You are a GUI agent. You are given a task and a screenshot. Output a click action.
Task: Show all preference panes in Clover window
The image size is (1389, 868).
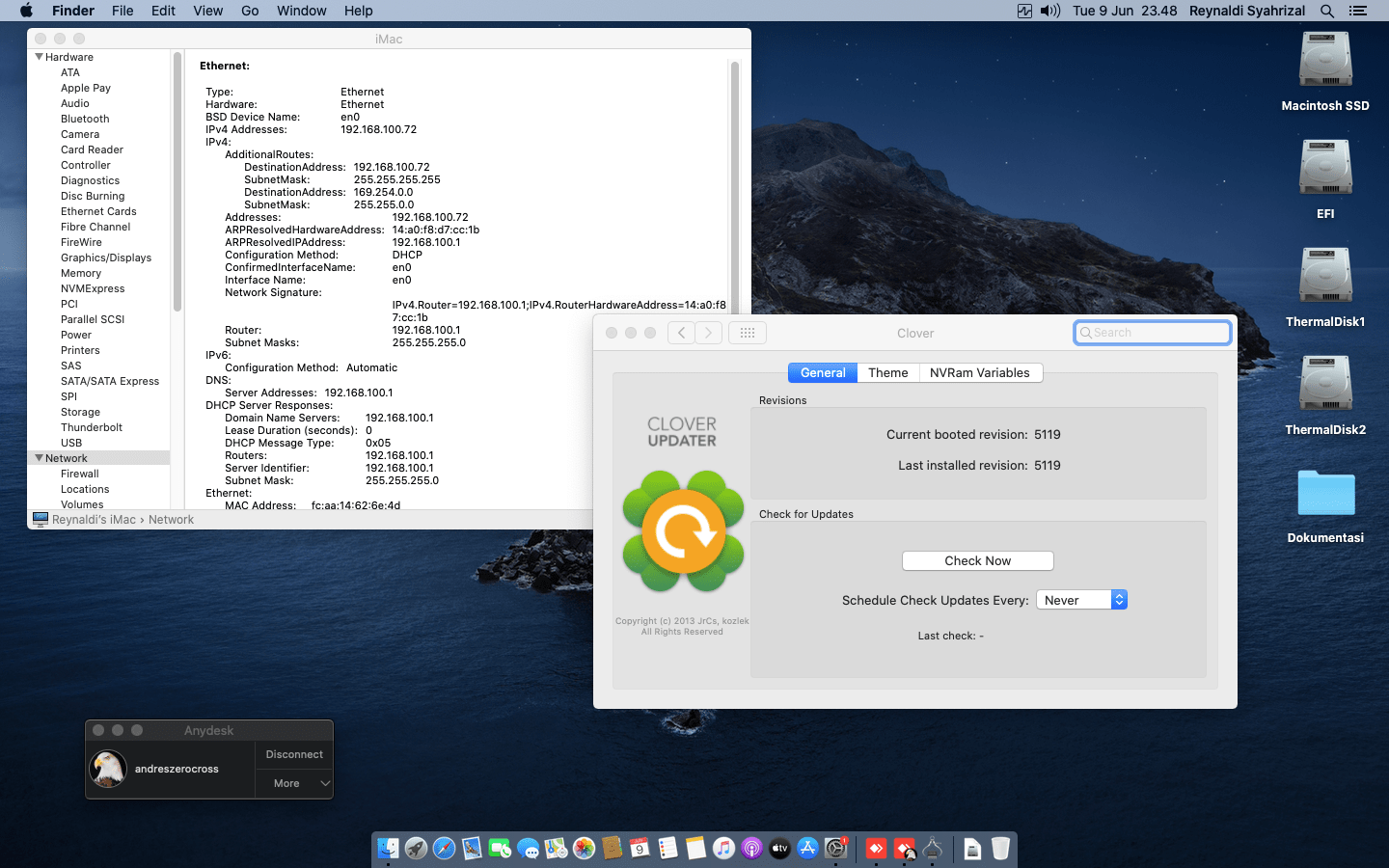(748, 333)
